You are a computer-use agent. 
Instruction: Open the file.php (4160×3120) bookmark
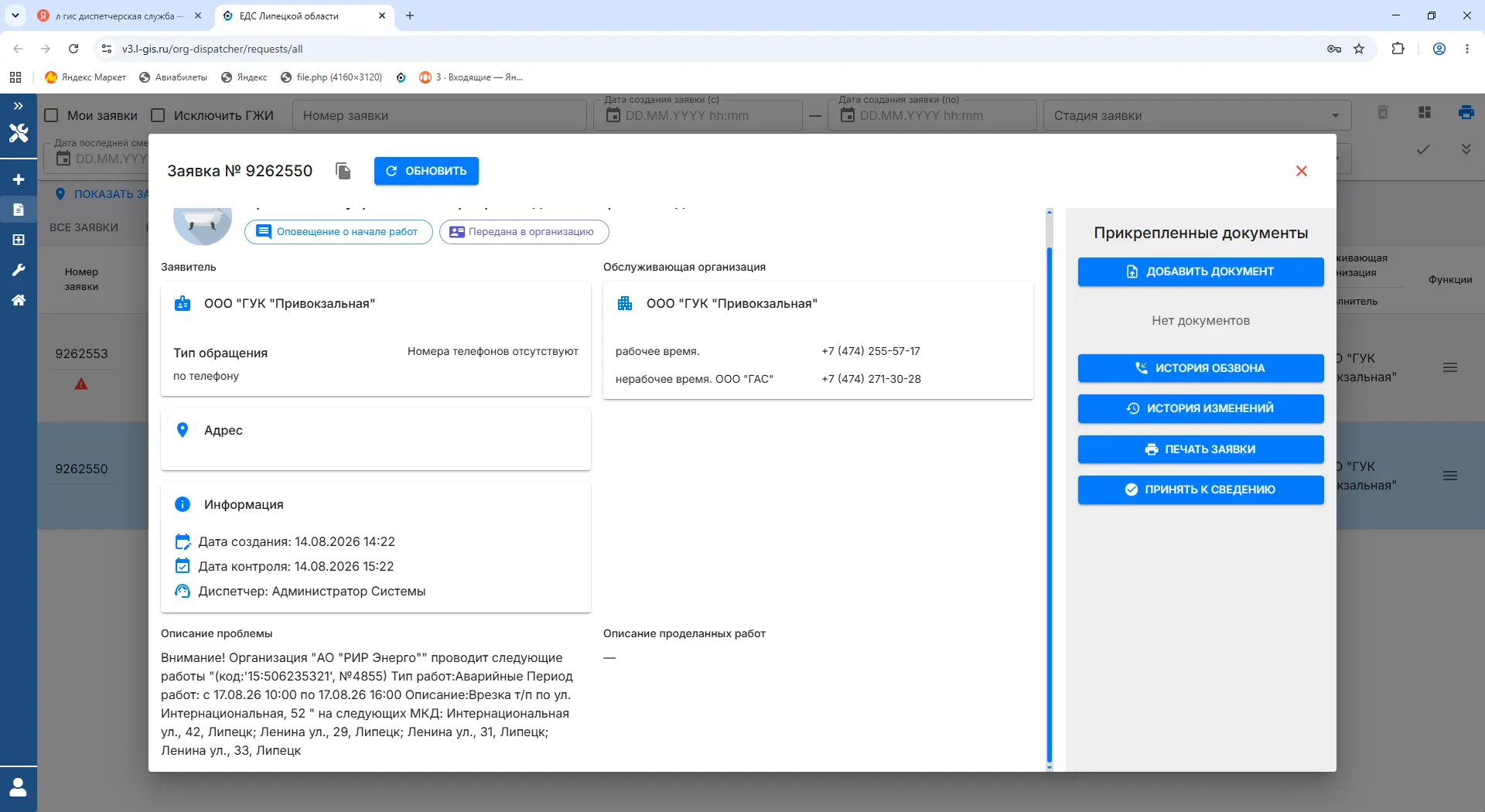click(x=332, y=77)
